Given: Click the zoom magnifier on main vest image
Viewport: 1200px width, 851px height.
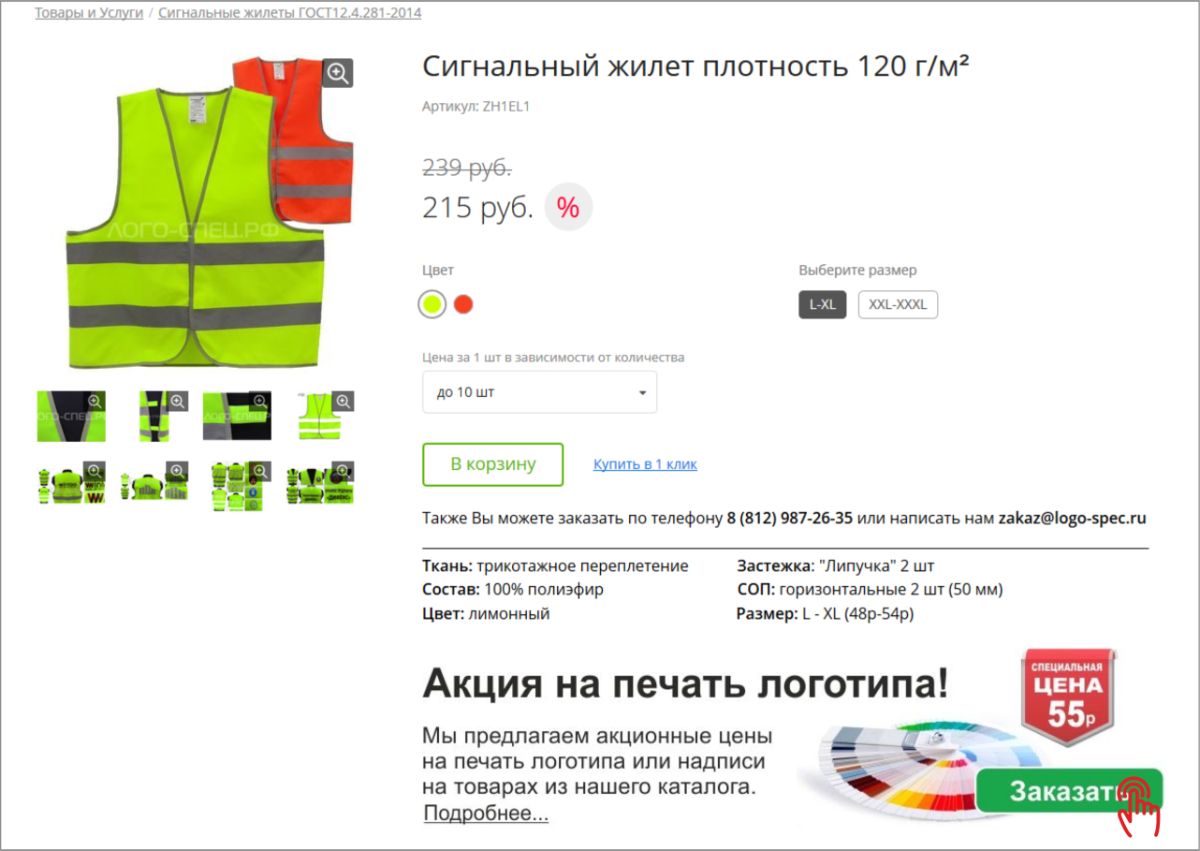Looking at the screenshot, I should coord(338,73).
